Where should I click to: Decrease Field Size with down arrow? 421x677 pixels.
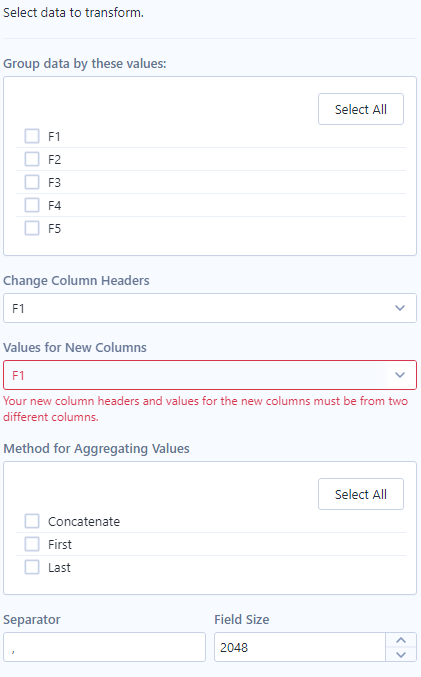pyautogui.click(x=401, y=655)
